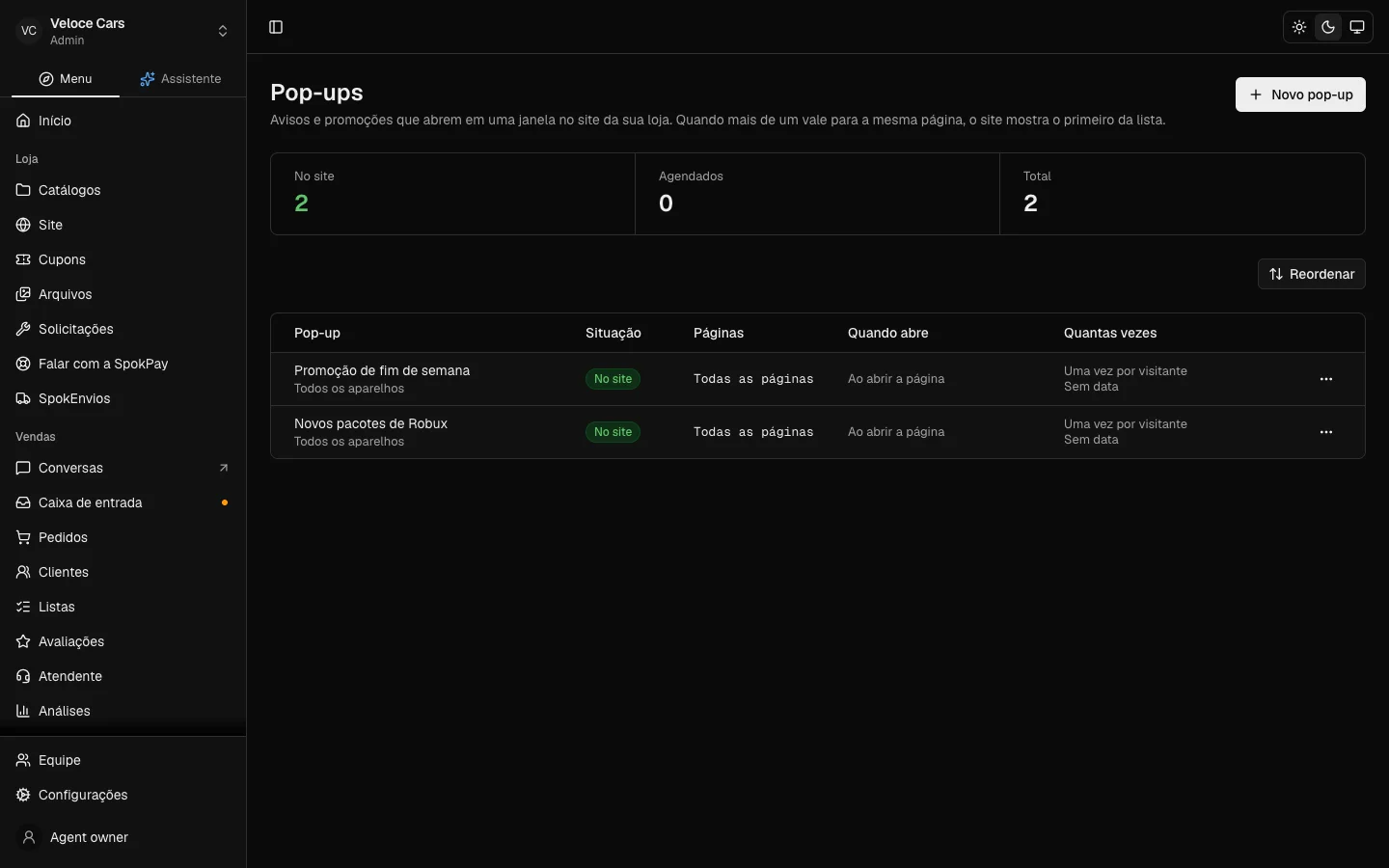Click No site badge for Novos pacotes de Robux
The width and height of the screenshot is (1389, 868).
point(613,432)
